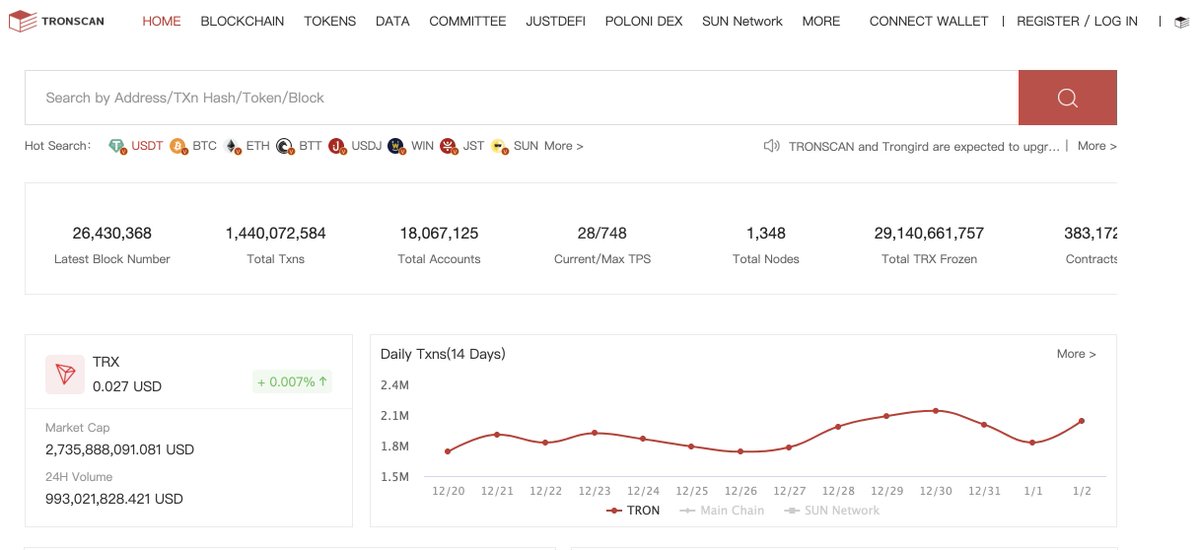Toggle TRON series in chart legend

(x=634, y=510)
